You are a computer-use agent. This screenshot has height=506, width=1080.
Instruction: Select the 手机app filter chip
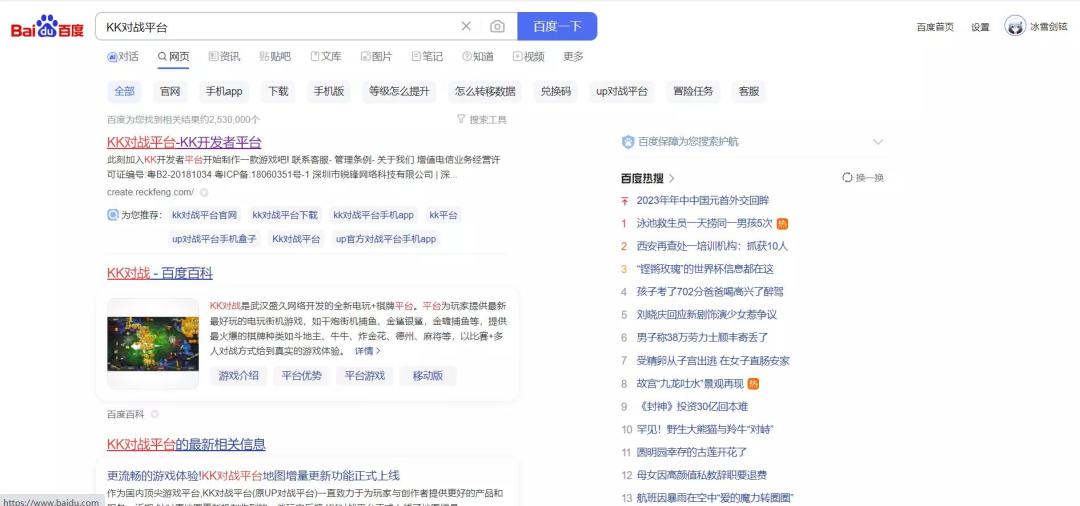tap(224, 92)
